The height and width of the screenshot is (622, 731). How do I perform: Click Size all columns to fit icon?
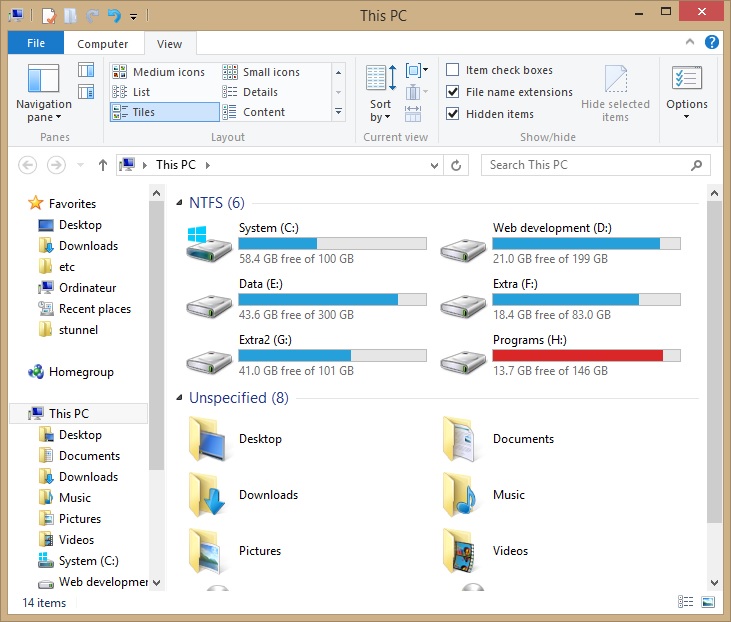coord(413,113)
